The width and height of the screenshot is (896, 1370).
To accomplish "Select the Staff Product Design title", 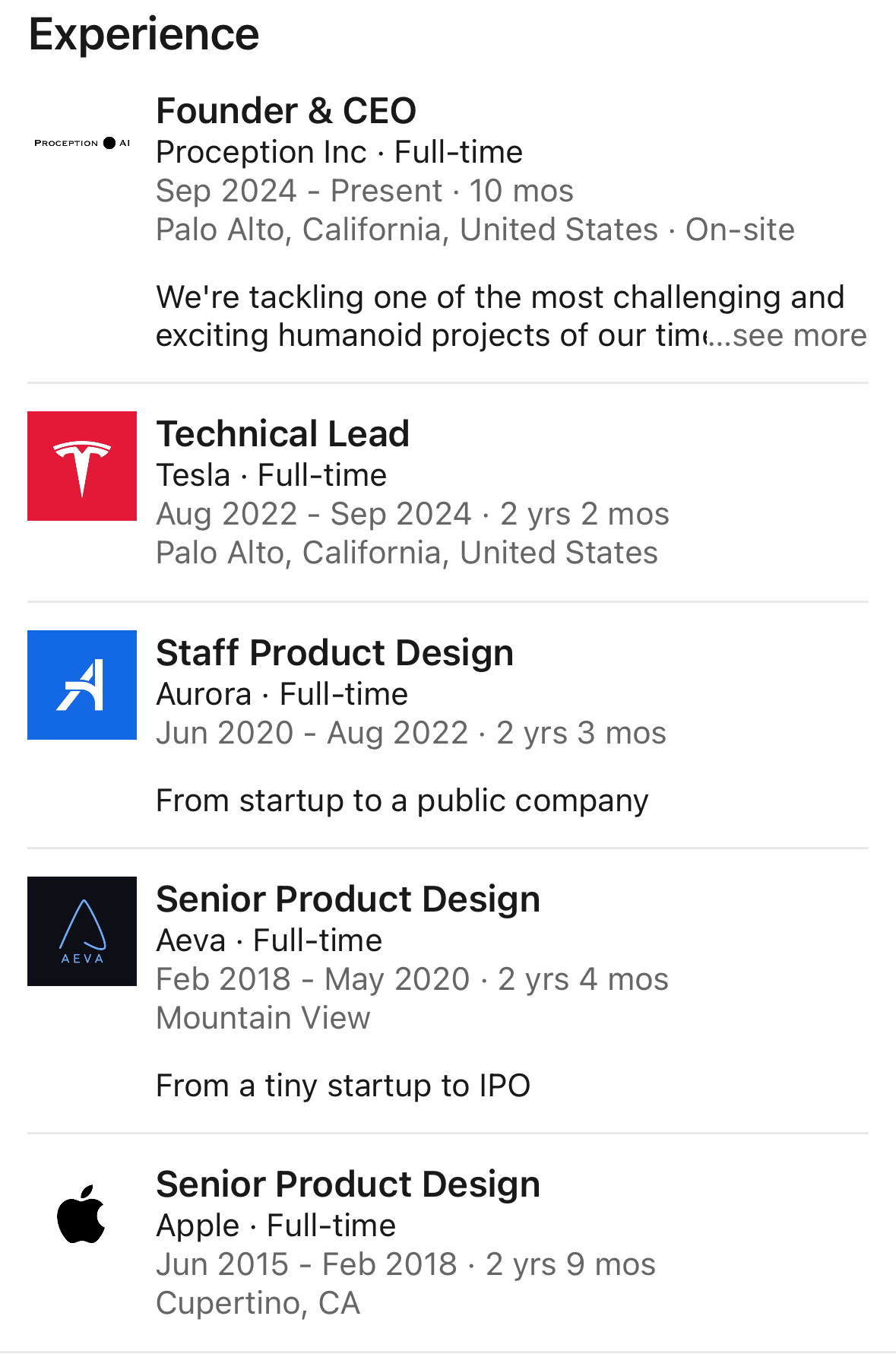I will coord(334,653).
